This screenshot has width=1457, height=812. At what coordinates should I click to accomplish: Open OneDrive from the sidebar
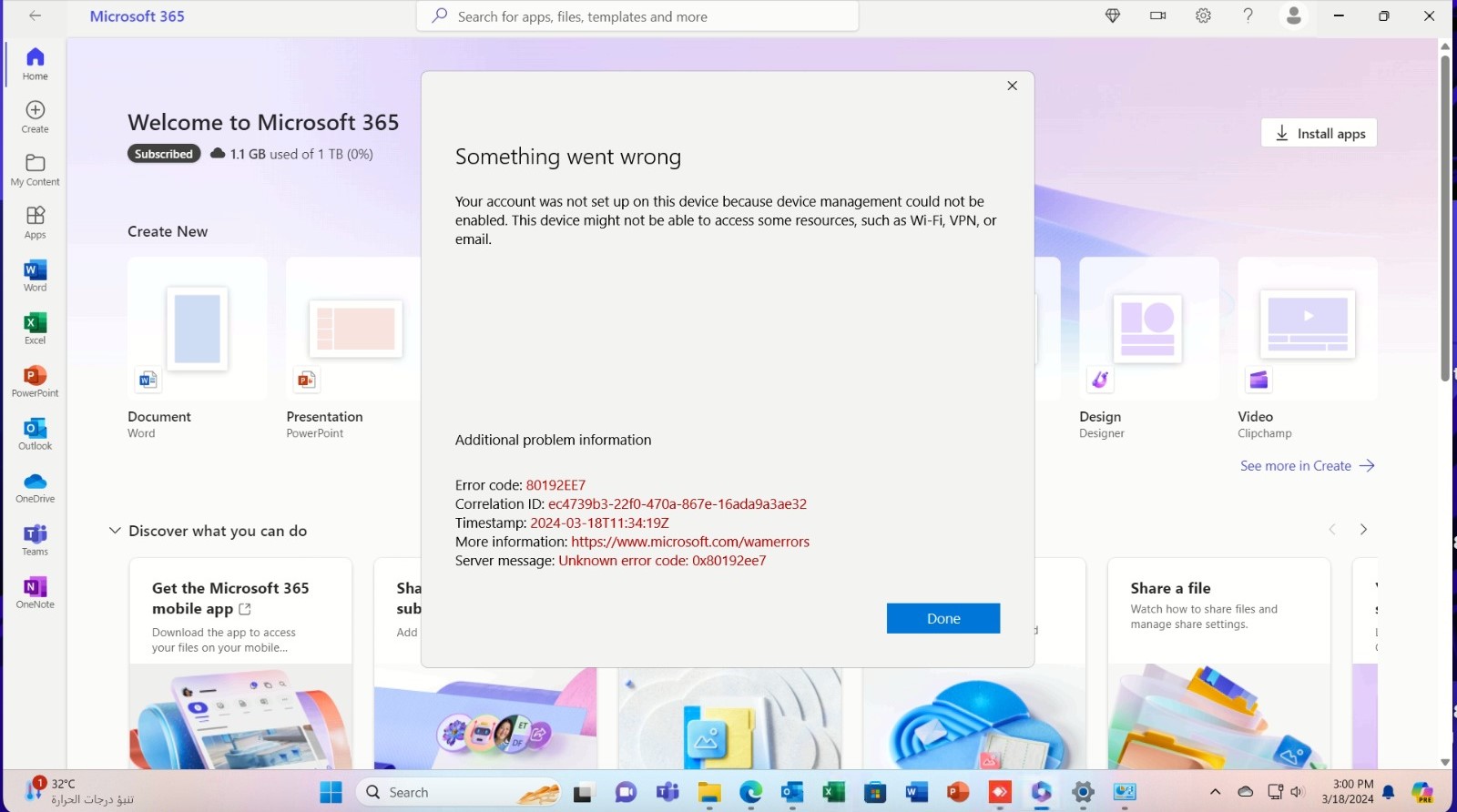point(35,486)
